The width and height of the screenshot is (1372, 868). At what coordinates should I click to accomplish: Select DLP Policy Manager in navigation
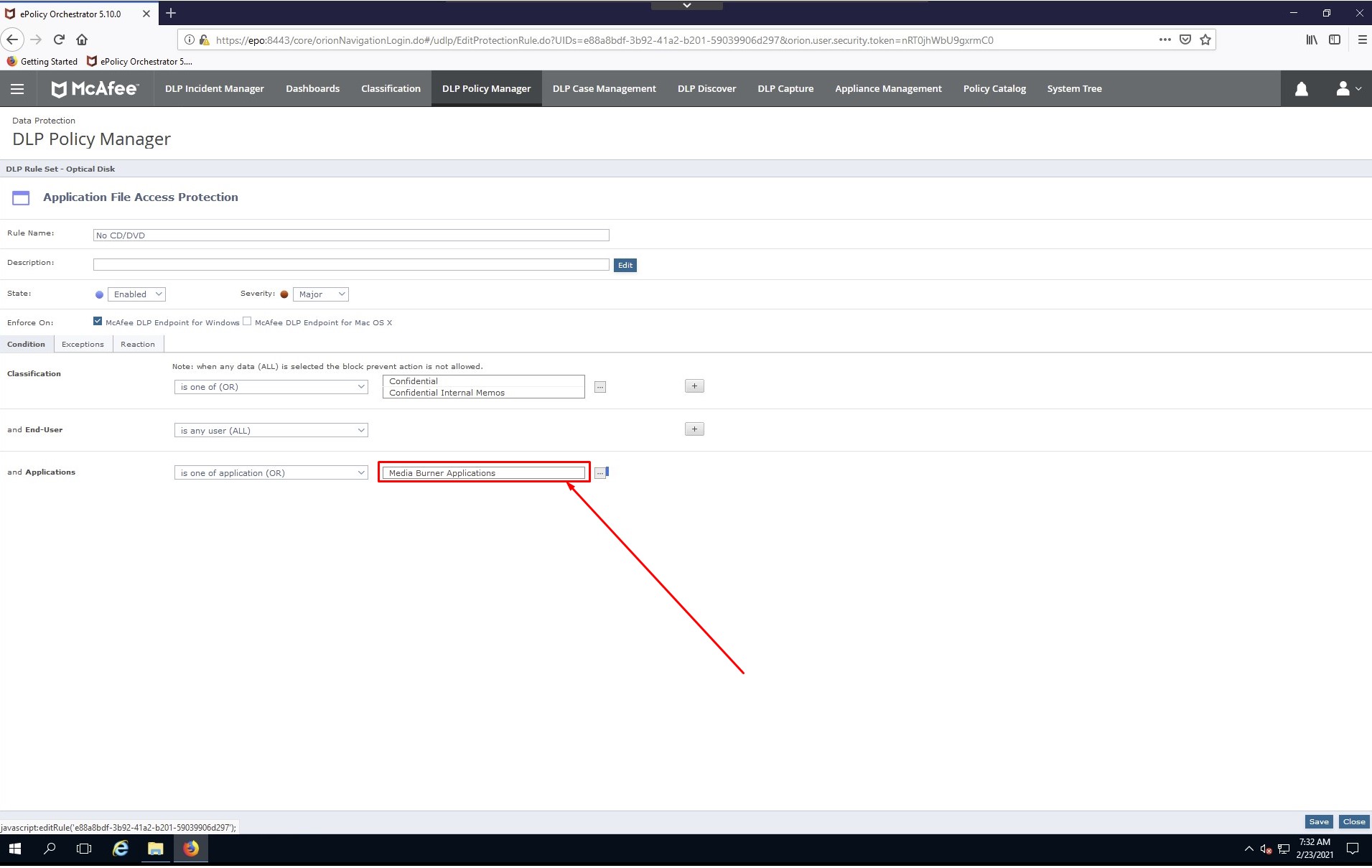click(x=486, y=88)
